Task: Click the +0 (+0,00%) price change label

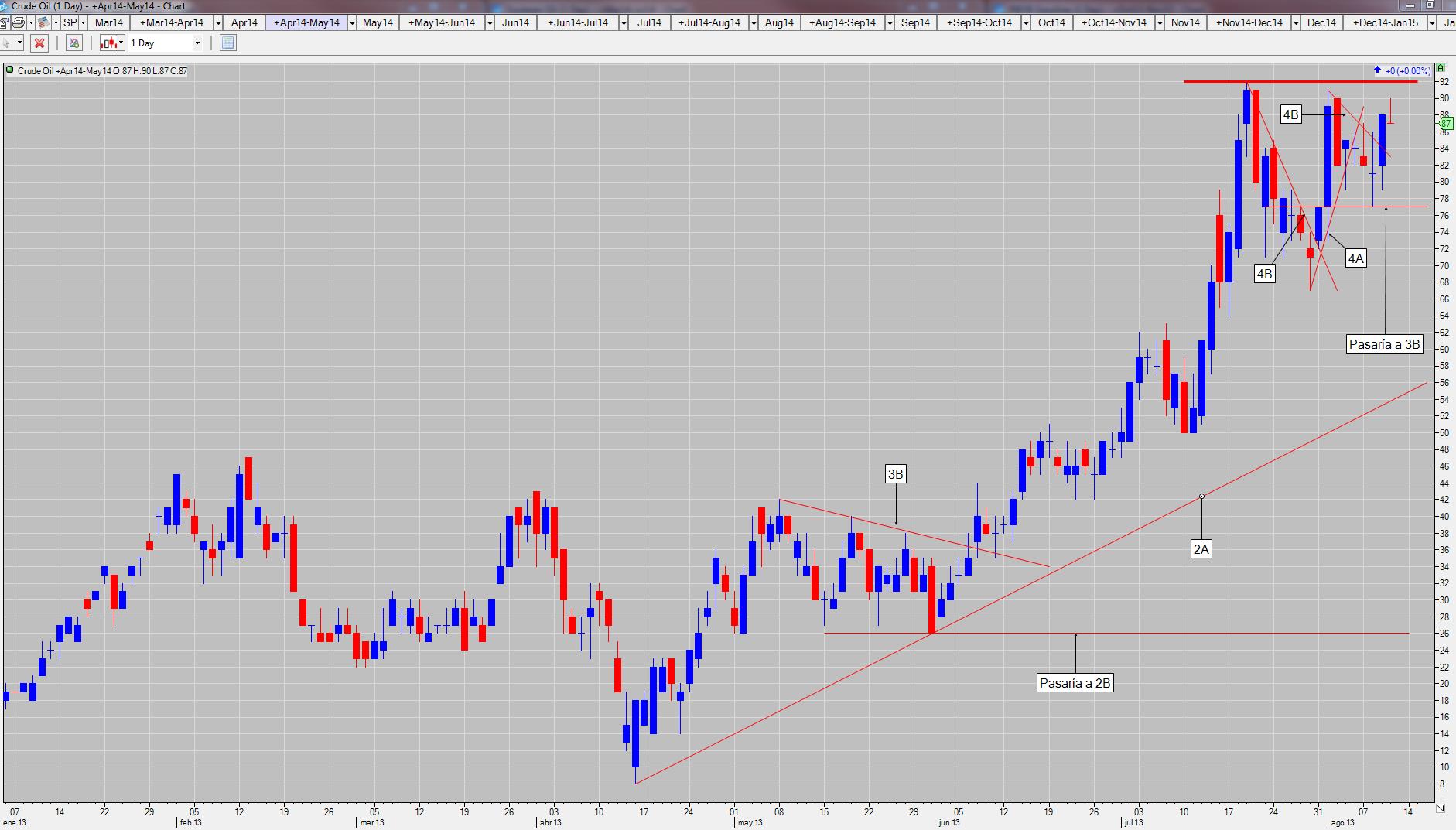Action: 1407,71
